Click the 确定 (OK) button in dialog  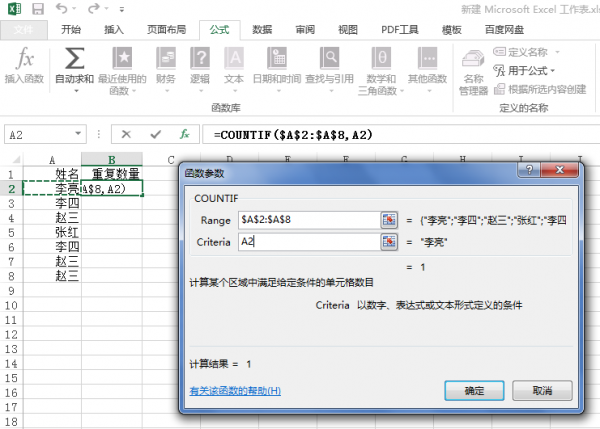pyautogui.click(x=474, y=391)
